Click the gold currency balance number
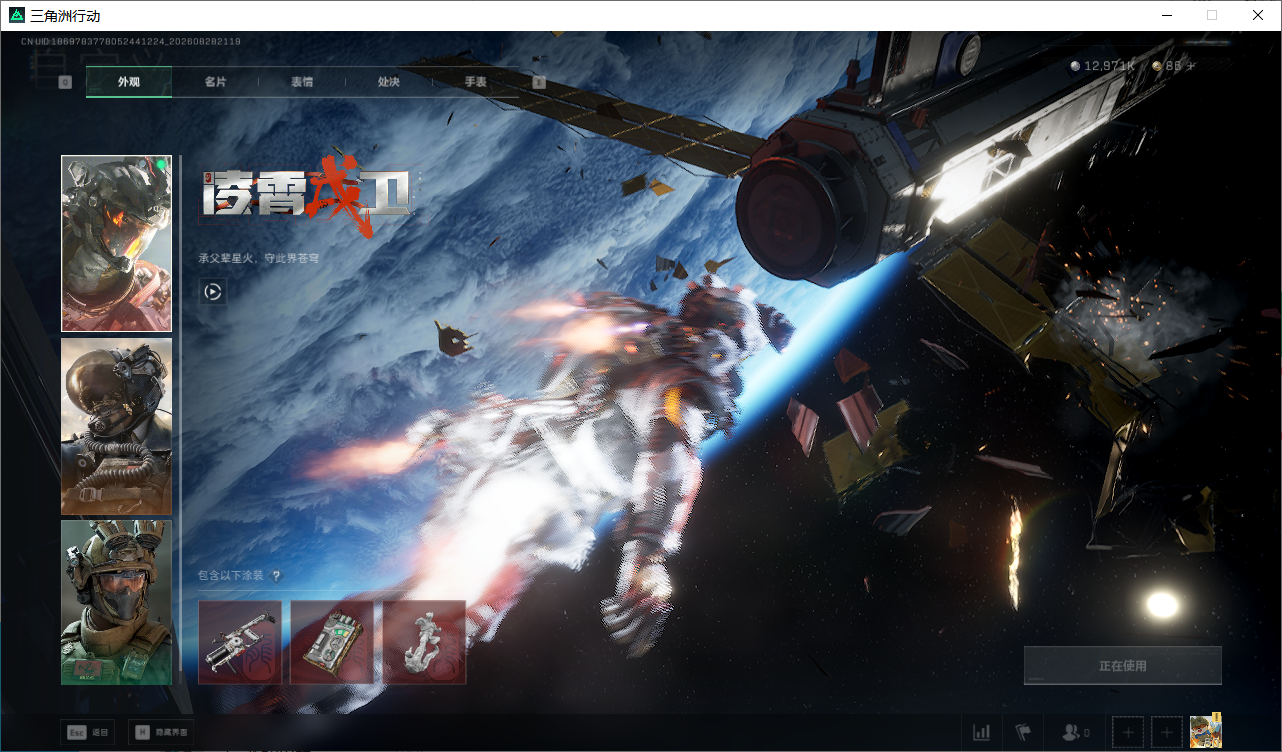 pos(1174,66)
